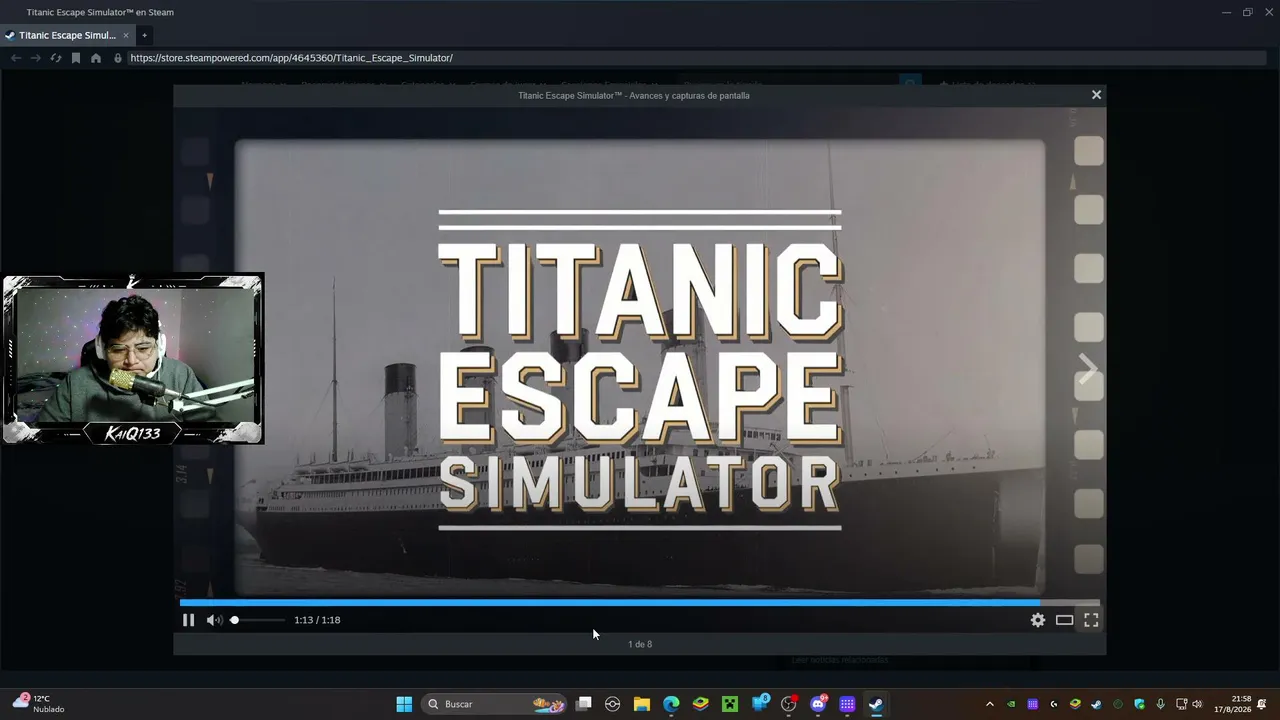Navigate back in Steam browser
The width and height of the screenshot is (1280, 720).
[16, 58]
